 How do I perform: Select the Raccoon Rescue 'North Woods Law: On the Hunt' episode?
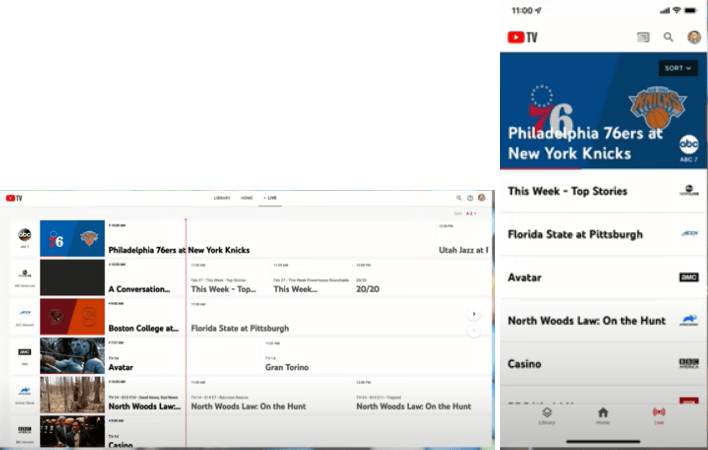pyautogui.click(x=248, y=406)
